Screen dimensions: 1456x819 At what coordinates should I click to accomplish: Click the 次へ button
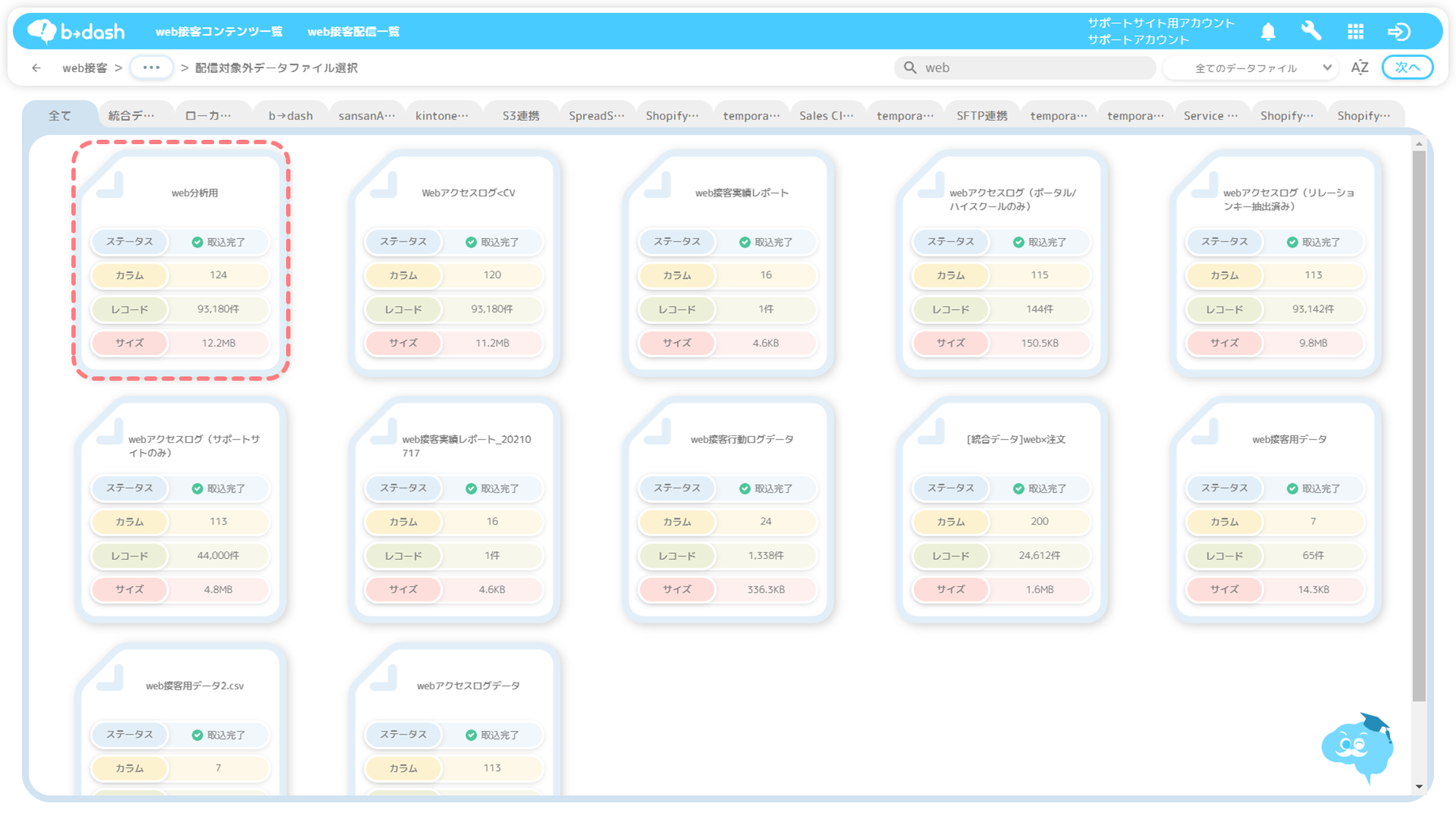pyautogui.click(x=1407, y=68)
